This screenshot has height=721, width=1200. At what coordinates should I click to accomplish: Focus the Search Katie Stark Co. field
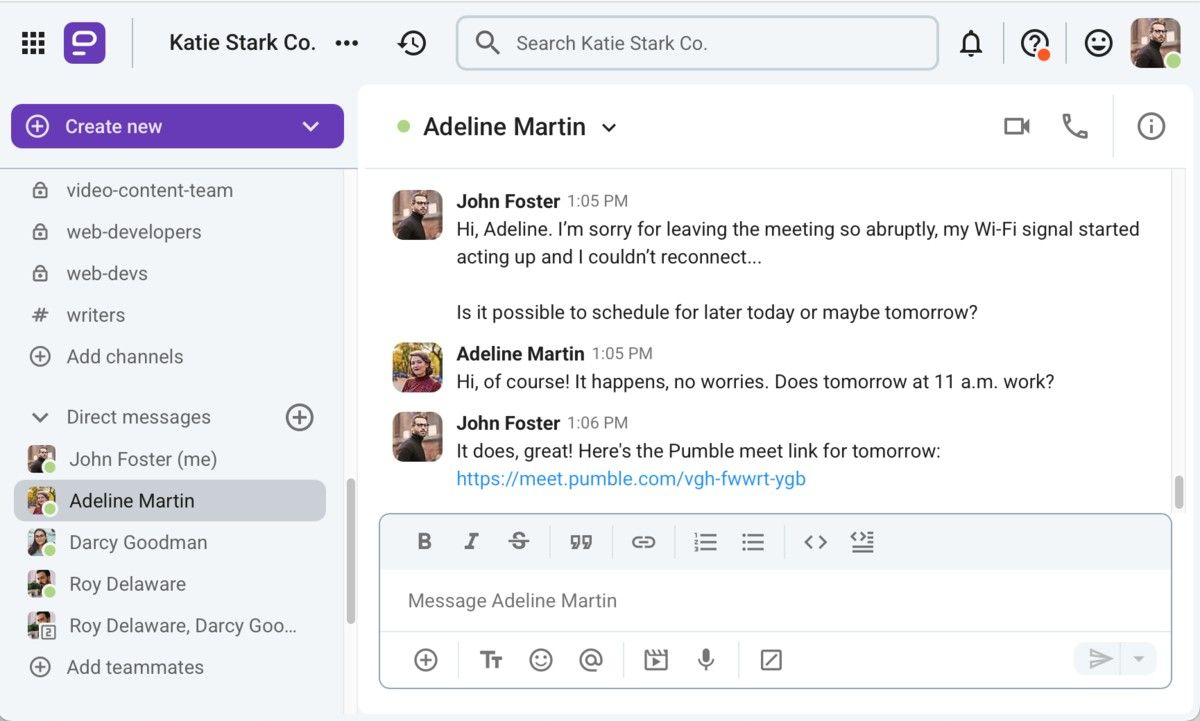click(700, 44)
